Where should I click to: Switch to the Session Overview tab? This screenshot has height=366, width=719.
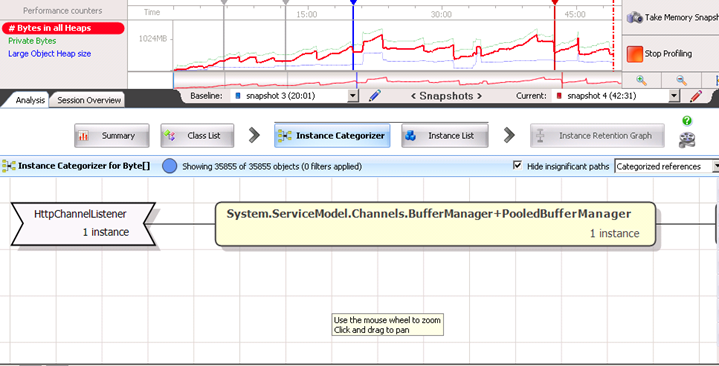(x=89, y=100)
